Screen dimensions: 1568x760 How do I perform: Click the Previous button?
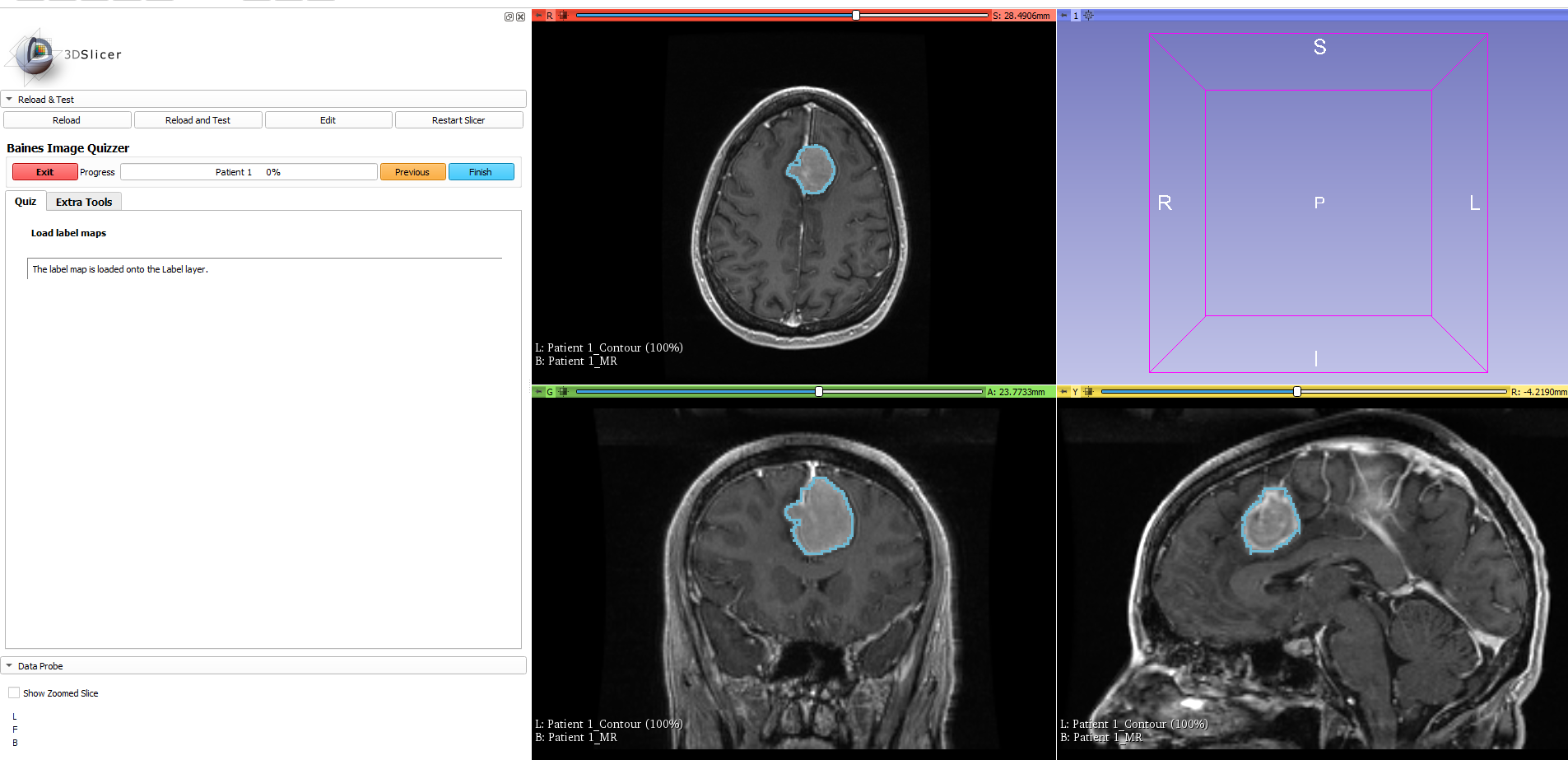coord(412,171)
